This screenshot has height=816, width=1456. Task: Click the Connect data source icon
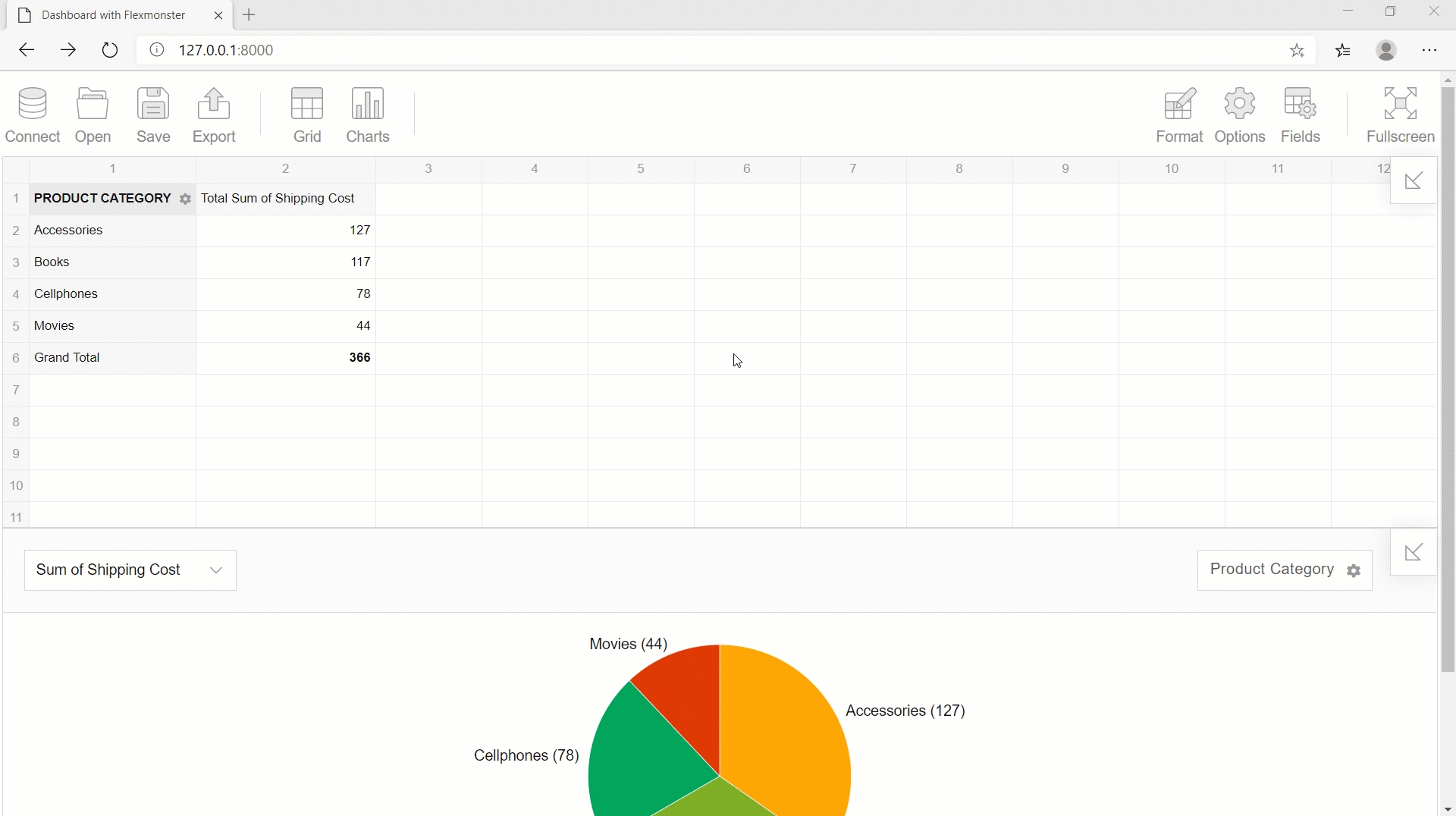[x=33, y=115]
